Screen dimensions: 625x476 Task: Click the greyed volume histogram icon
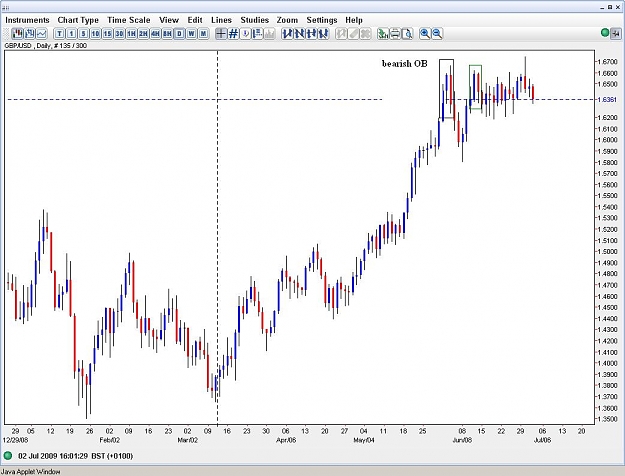269,34
